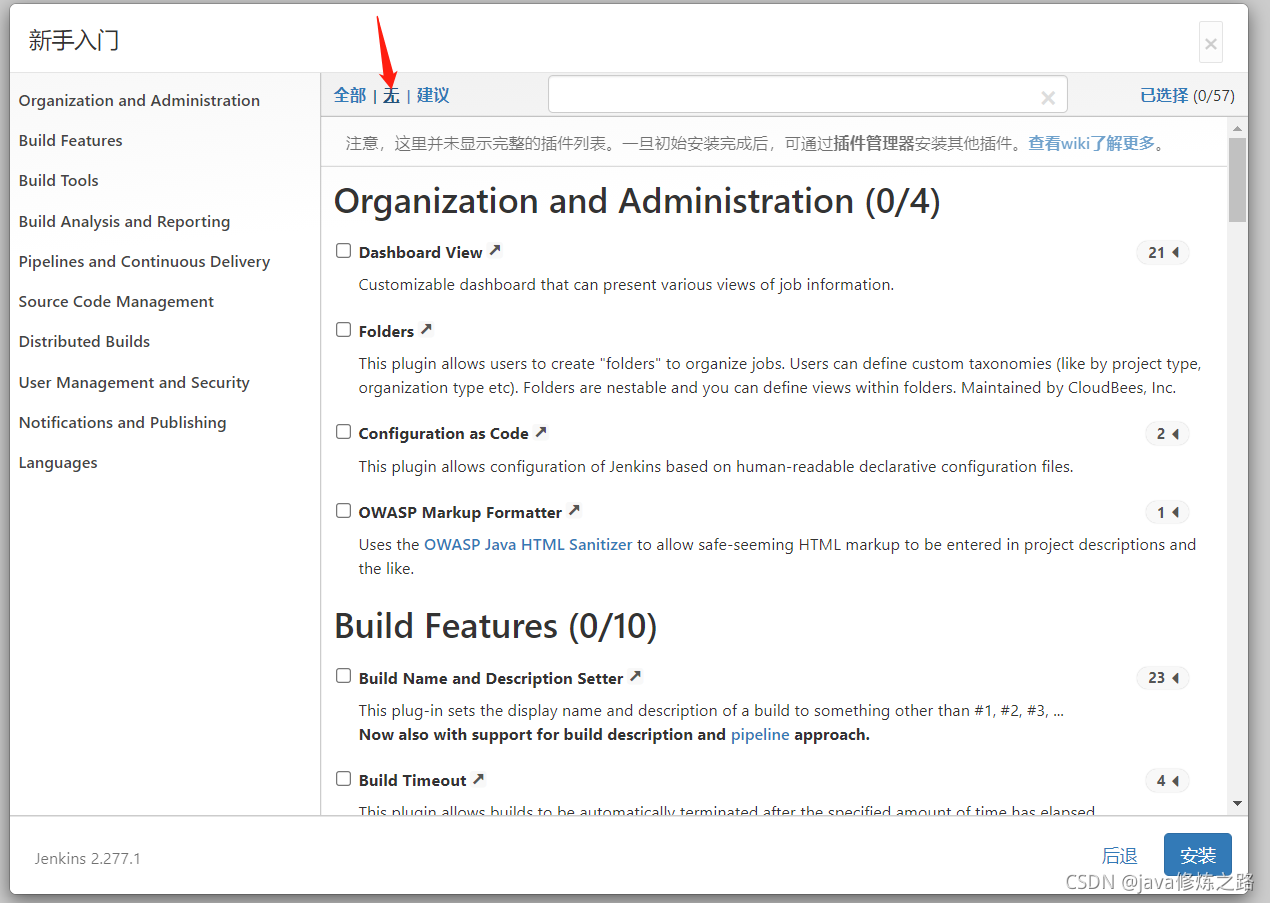The height and width of the screenshot is (903, 1270).
Task: Select User Management and Security category
Action: click(134, 382)
